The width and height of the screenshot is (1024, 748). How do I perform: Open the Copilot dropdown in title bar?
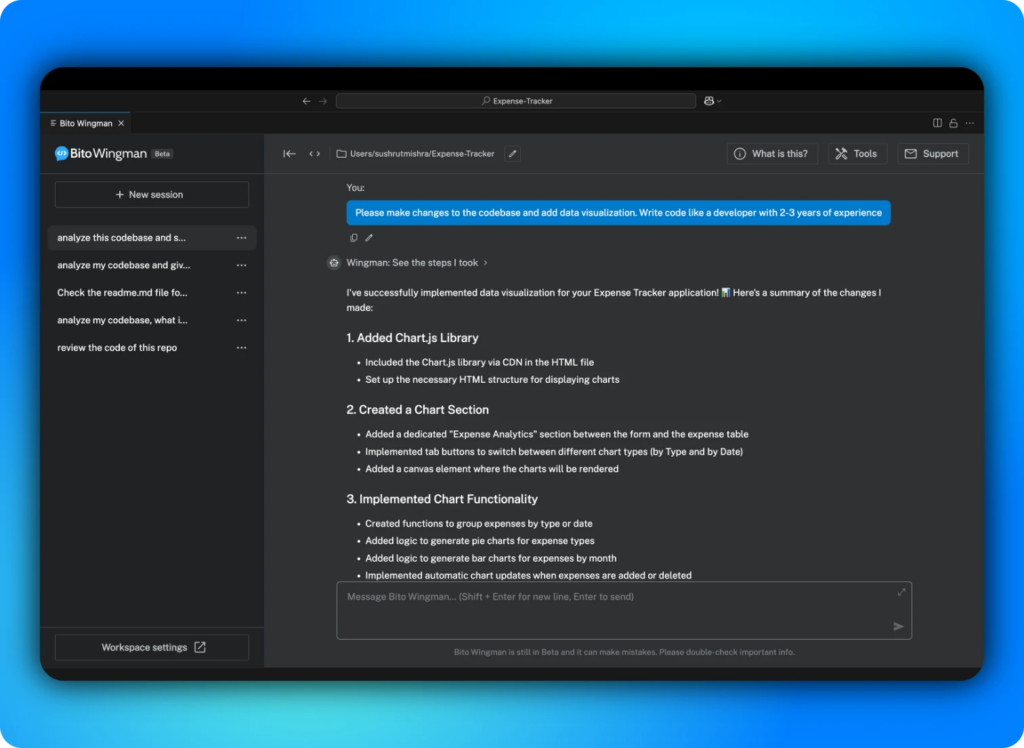712,101
